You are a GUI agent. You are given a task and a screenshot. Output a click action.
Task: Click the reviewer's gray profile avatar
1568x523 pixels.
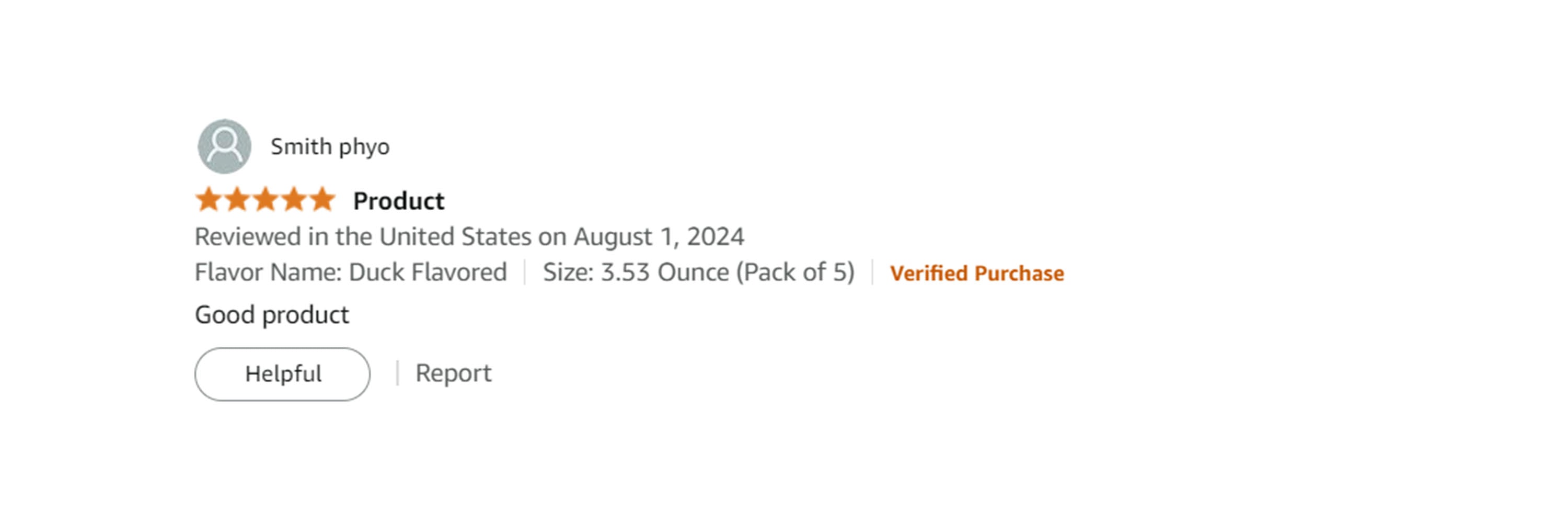coord(224,146)
